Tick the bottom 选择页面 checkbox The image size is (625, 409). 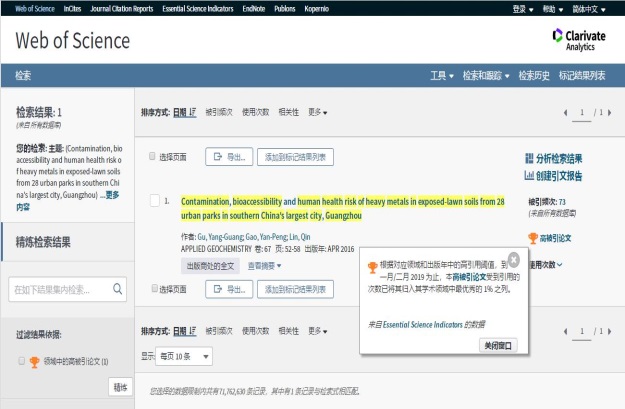(154, 288)
